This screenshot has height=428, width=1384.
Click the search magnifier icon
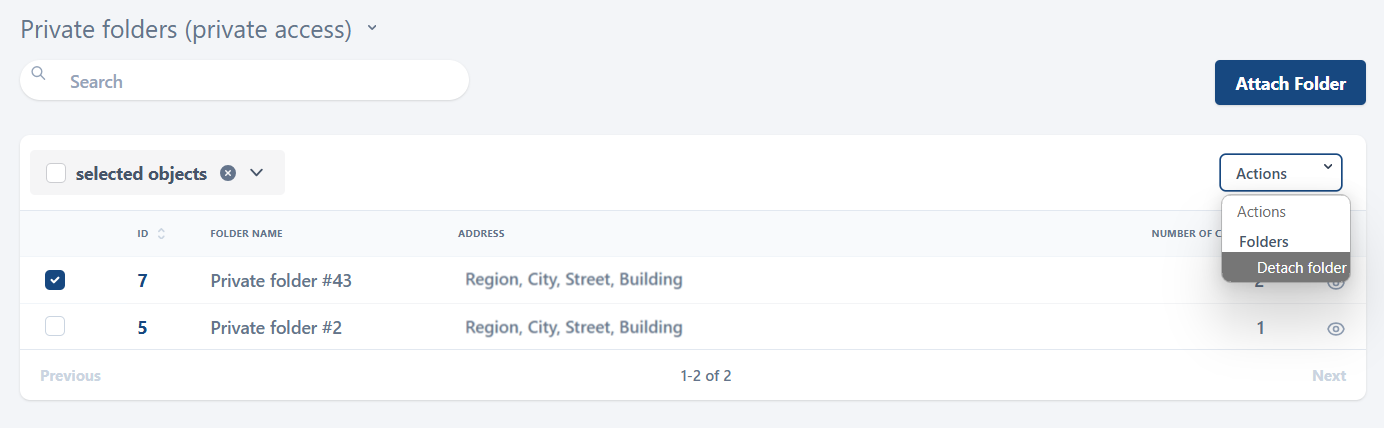click(x=38, y=73)
